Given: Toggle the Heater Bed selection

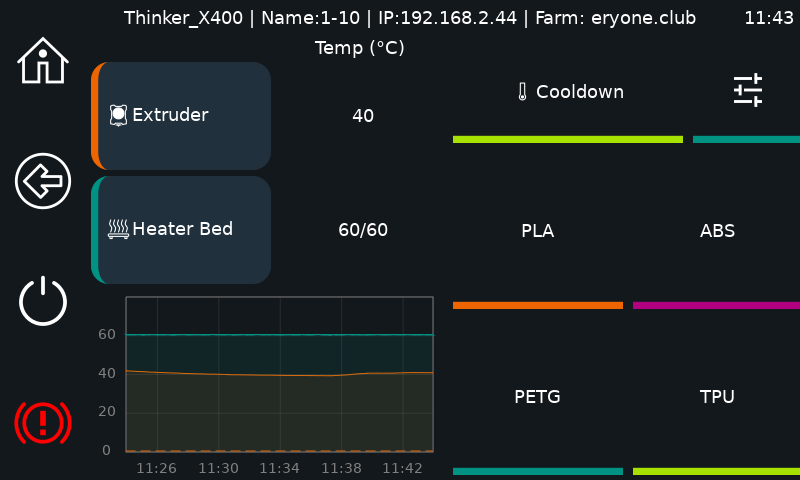Looking at the screenshot, I should point(181,230).
